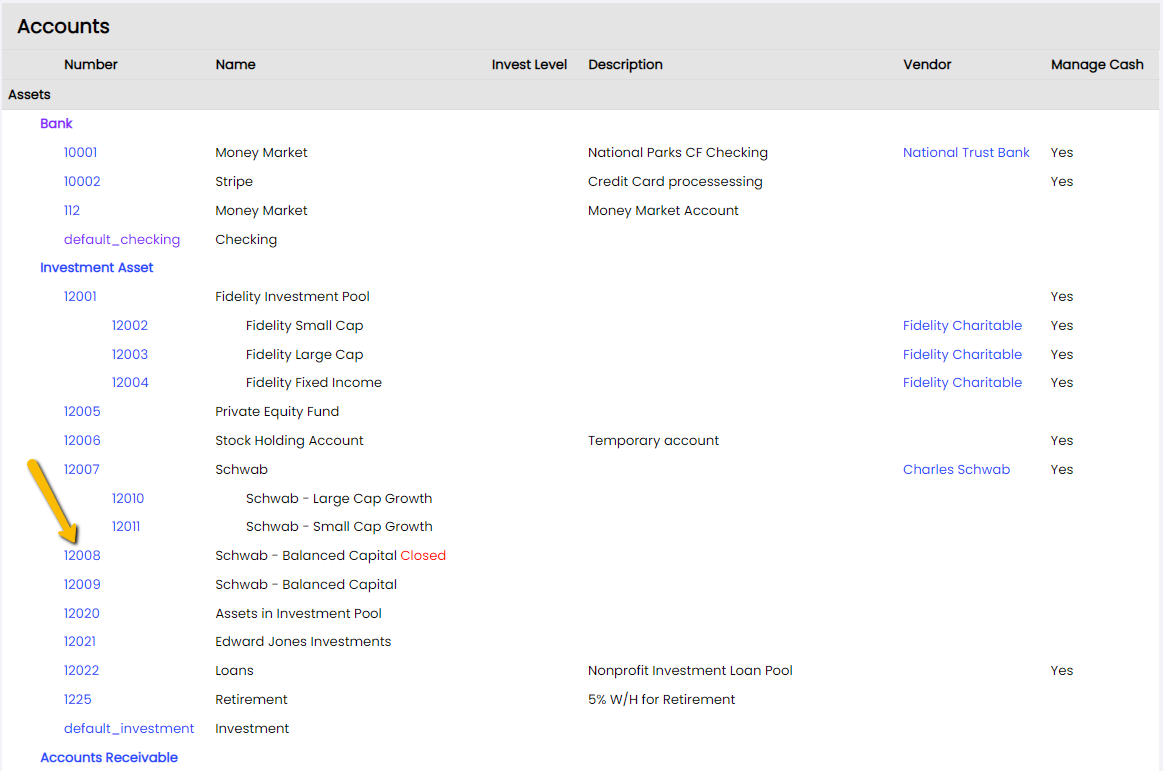The width and height of the screenshot is (1163, 771).
Task: Open closed account 12008
Action: 82,555
